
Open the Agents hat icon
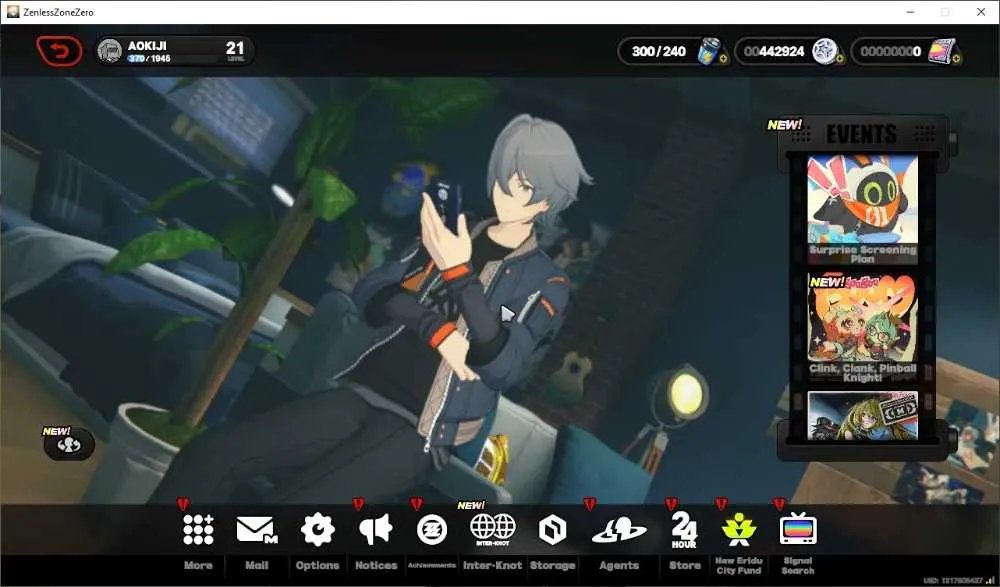pyautogui.click(x=619, y=530)
